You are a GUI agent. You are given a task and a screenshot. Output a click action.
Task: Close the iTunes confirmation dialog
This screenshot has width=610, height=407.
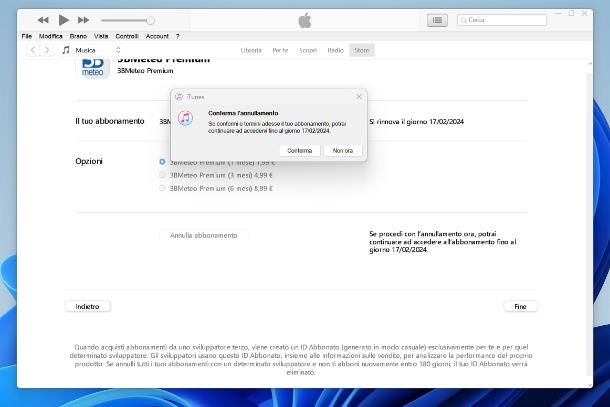click(359, 96)
